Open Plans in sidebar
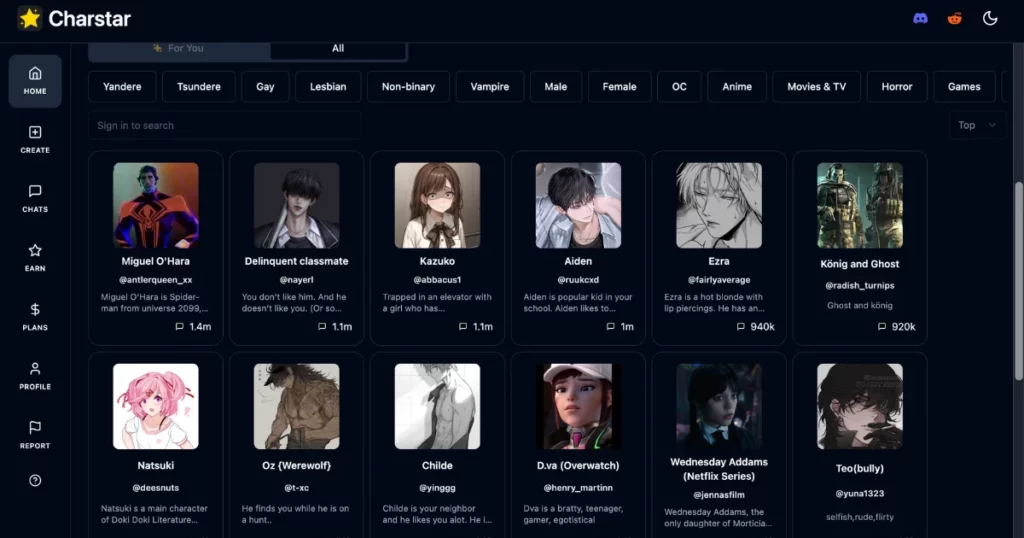1024x538 pixels. coord(35,317)
